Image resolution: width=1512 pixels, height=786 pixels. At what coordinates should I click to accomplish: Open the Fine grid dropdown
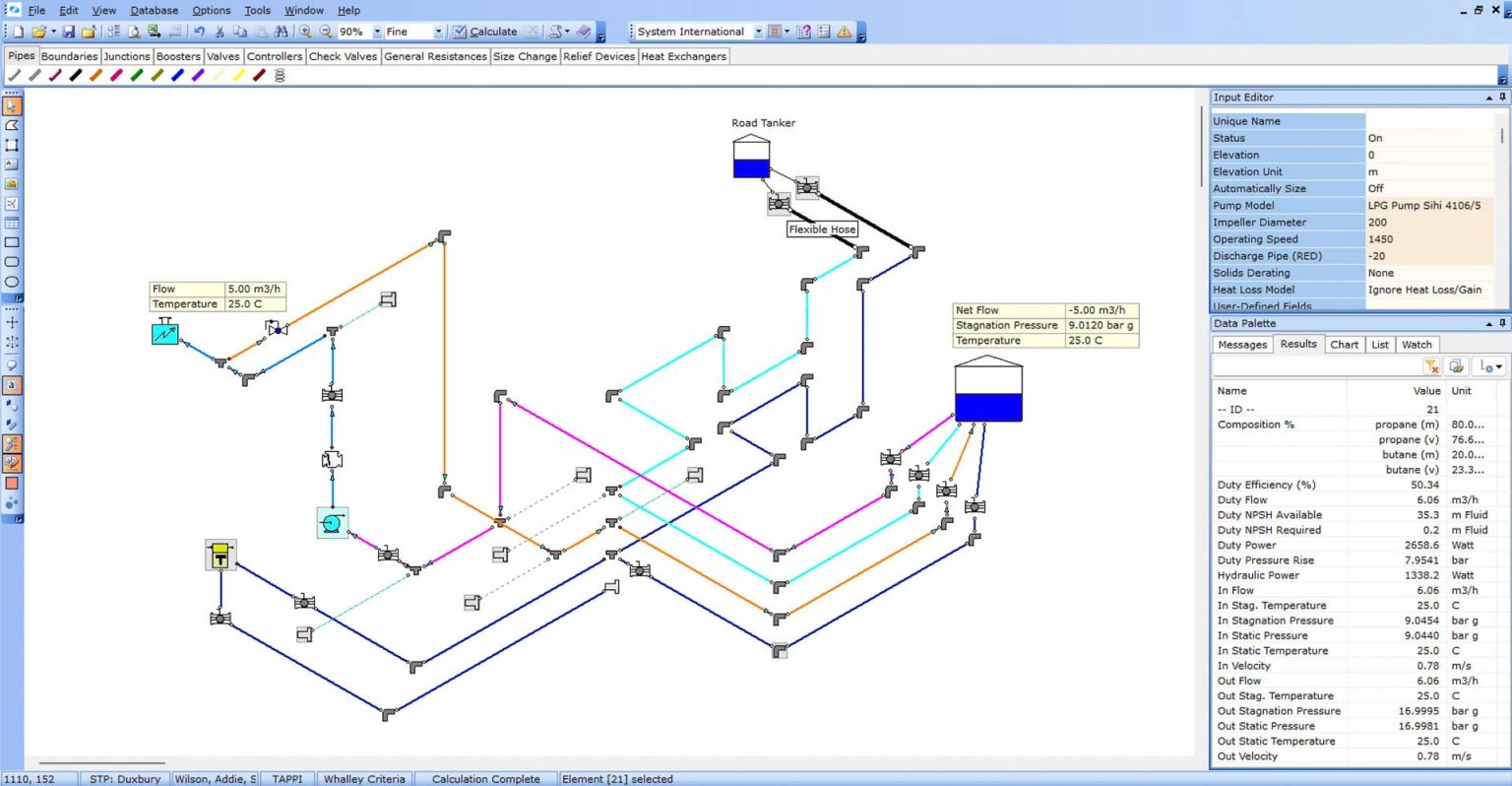tap(438, 33)
